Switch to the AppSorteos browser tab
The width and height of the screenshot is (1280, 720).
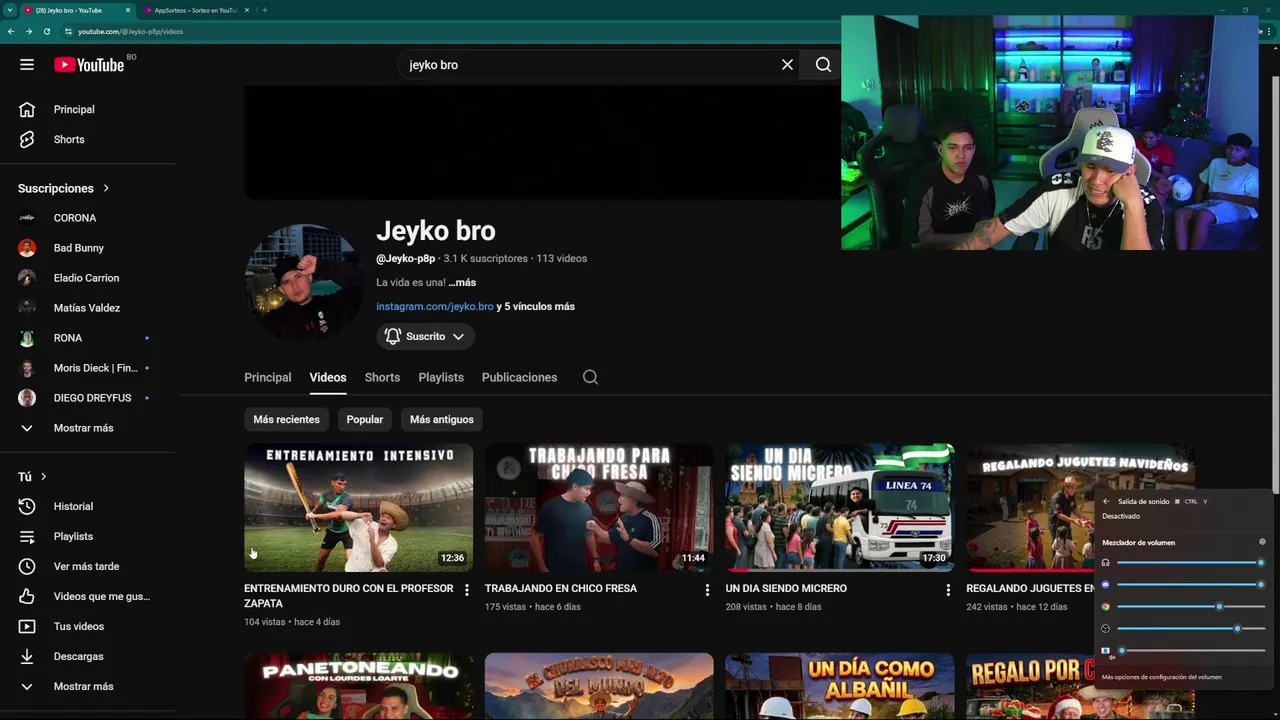[195, 10]
